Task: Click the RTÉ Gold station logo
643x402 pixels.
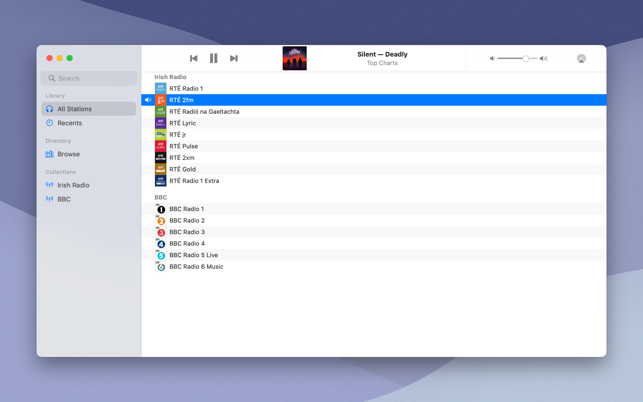Action: [x=161, y=169]
